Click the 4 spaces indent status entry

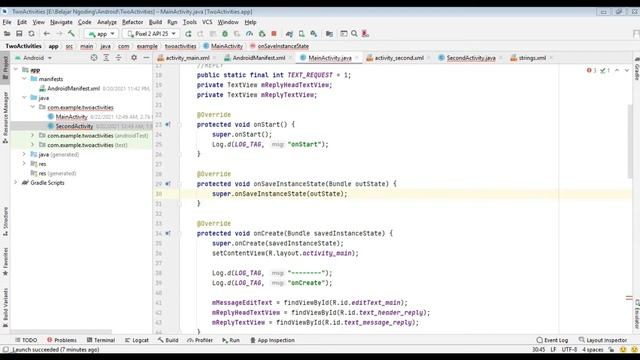coord(593,350)
